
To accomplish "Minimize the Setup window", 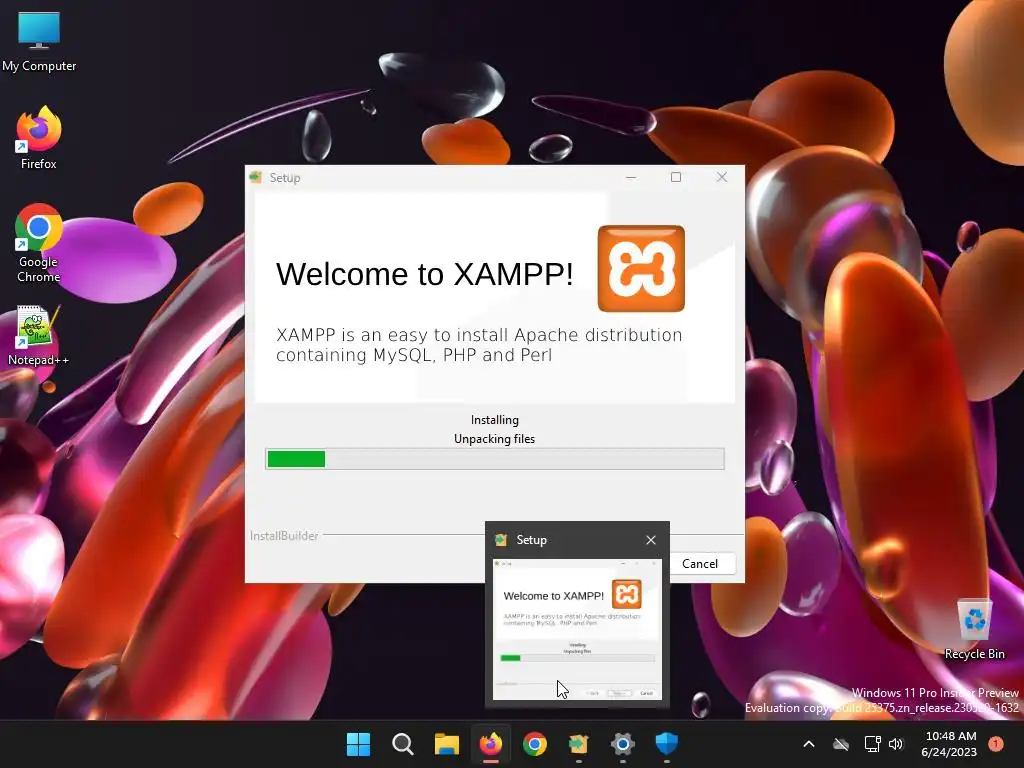I will tap(631, 177).
